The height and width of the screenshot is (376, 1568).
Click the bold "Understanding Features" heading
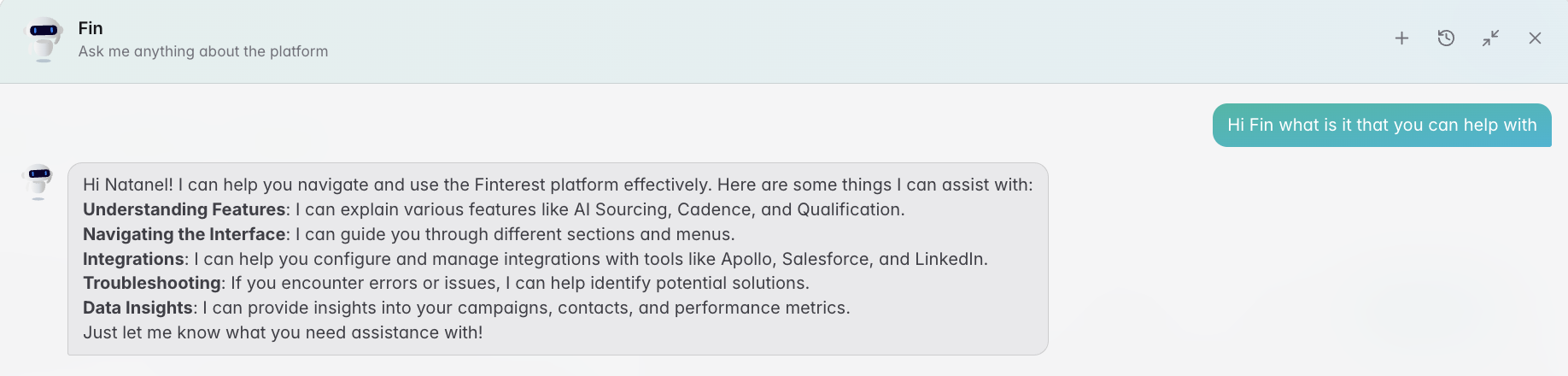tap(184, 209)
